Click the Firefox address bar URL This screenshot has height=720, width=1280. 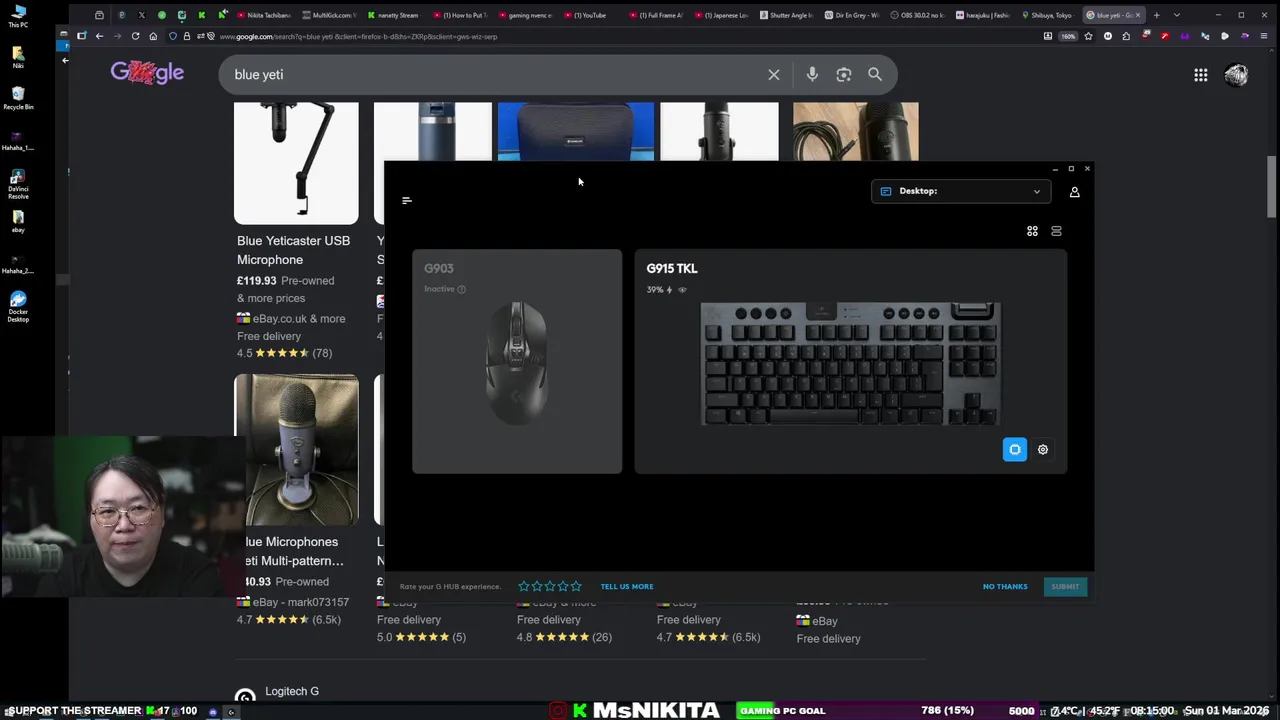coord(358,37)
